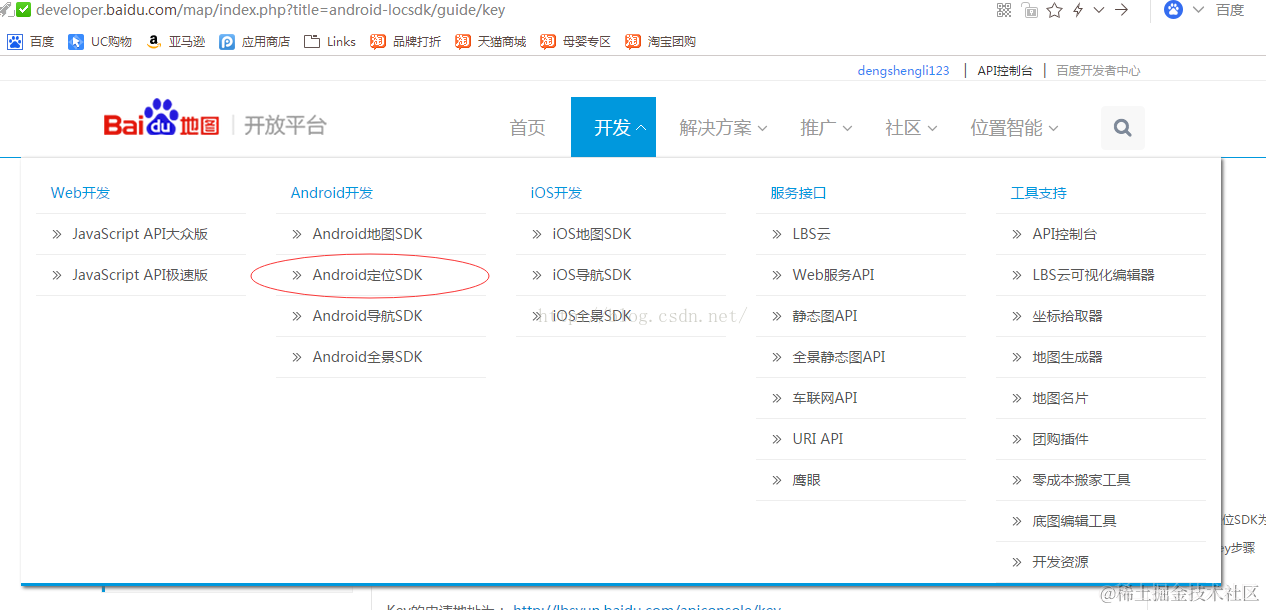Collapse the 开发 navigation menu
This screenshot has width=1266, height=610.
[x=613, y=127]
